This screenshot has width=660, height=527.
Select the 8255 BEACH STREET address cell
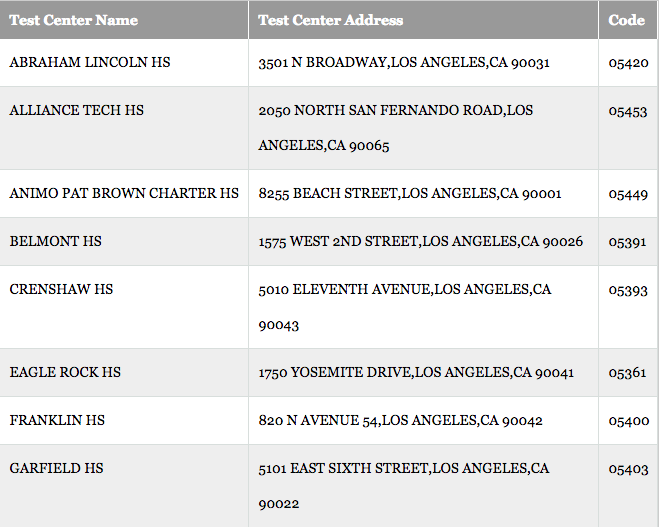point(410,194)
